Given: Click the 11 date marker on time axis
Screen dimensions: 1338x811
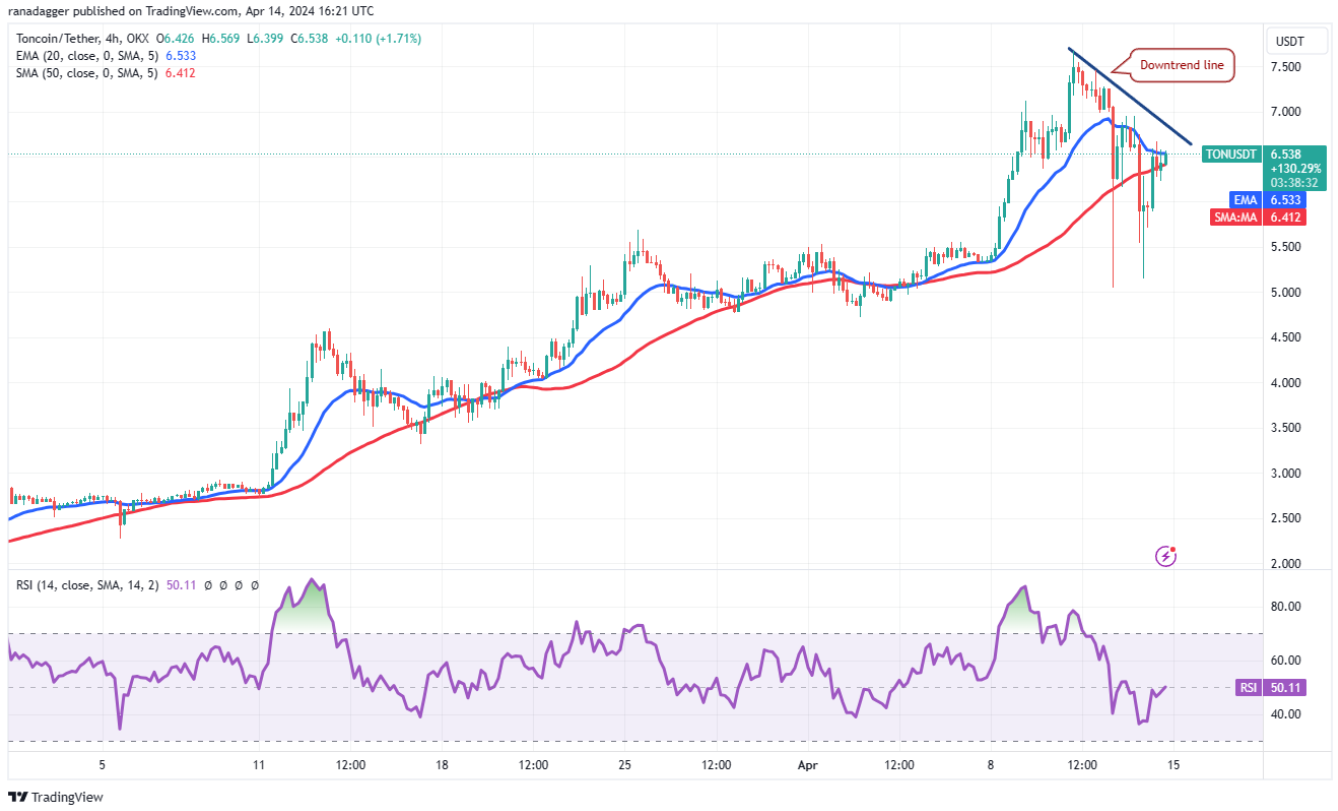Looking at the screenshot, I should click(x=258, y=765).
